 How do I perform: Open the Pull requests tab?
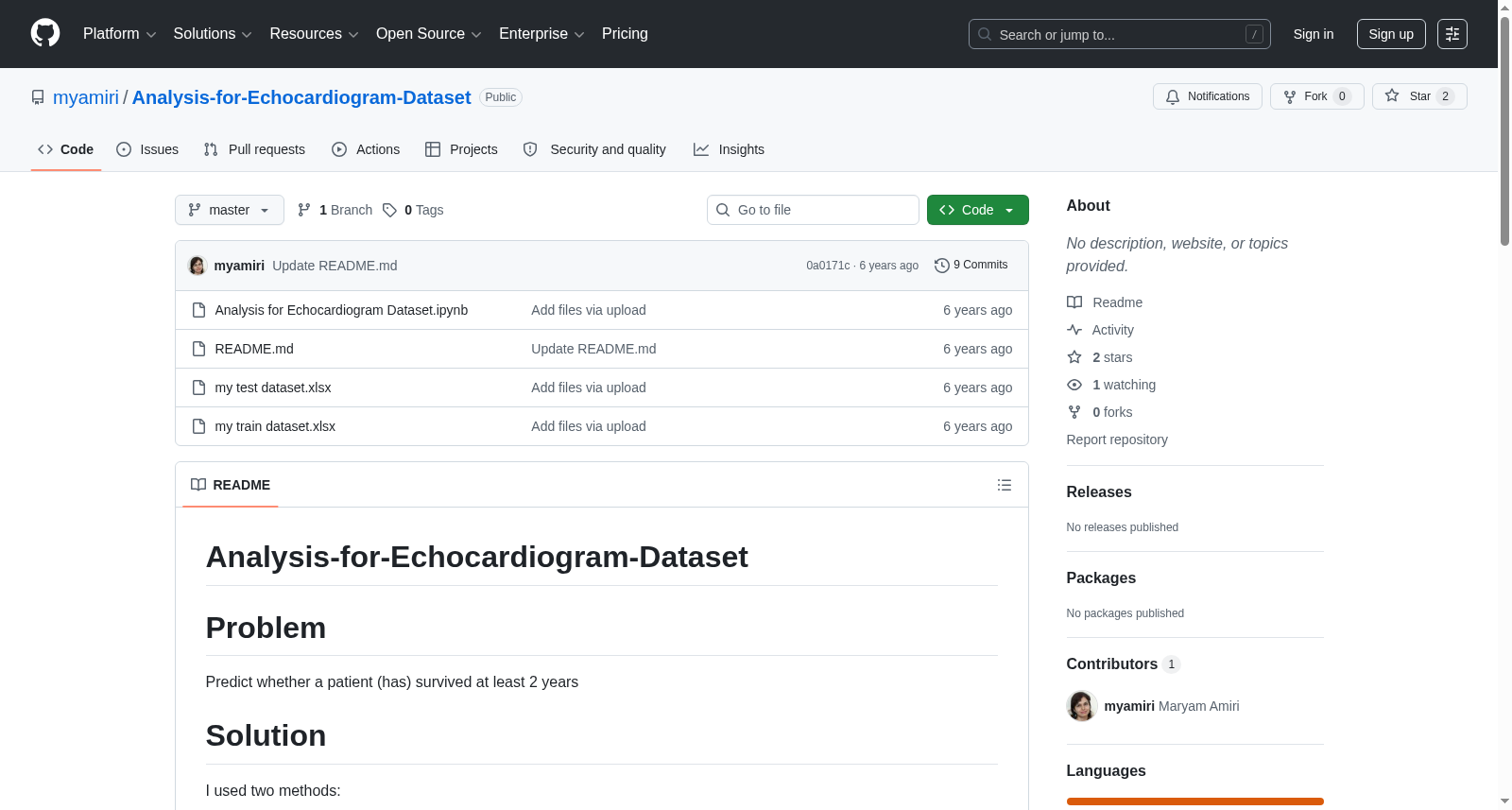(x=254, y=149)
